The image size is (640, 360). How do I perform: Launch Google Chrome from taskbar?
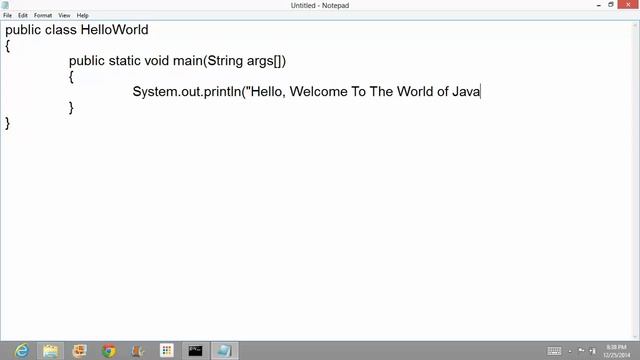(x=109, y=351)
